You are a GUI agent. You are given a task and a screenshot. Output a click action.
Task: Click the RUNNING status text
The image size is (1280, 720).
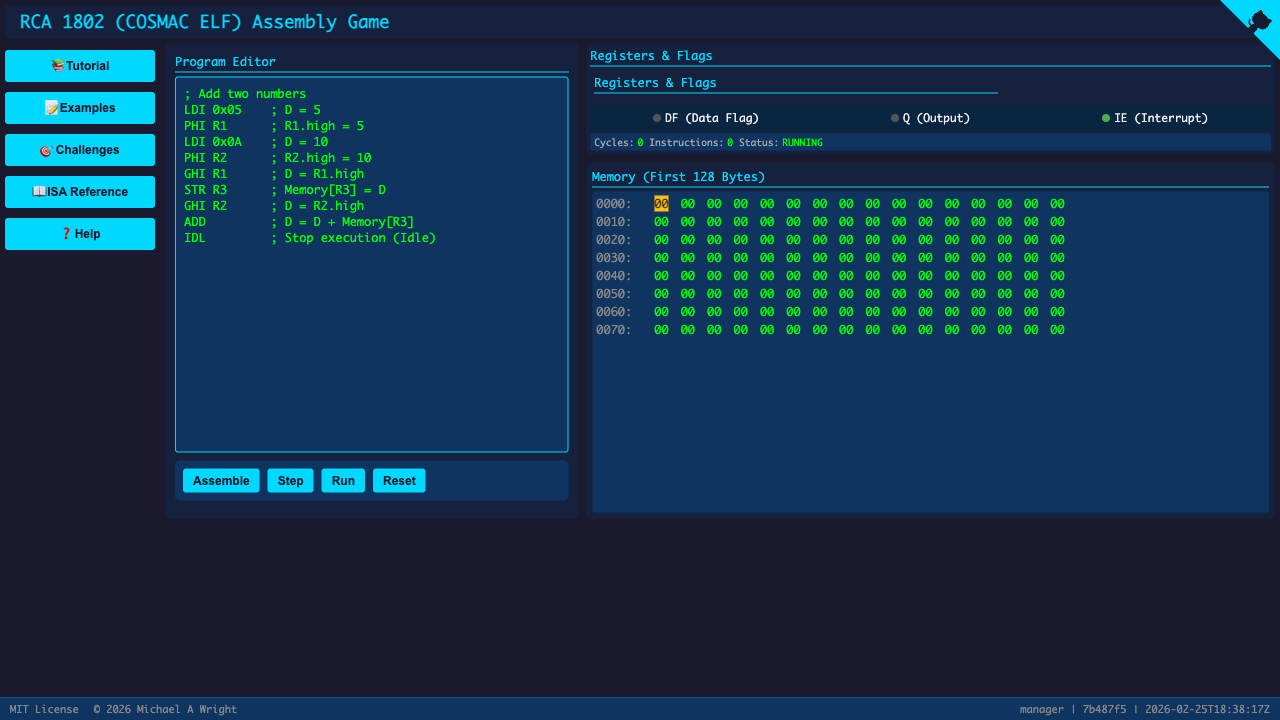(x=802, y=143)
